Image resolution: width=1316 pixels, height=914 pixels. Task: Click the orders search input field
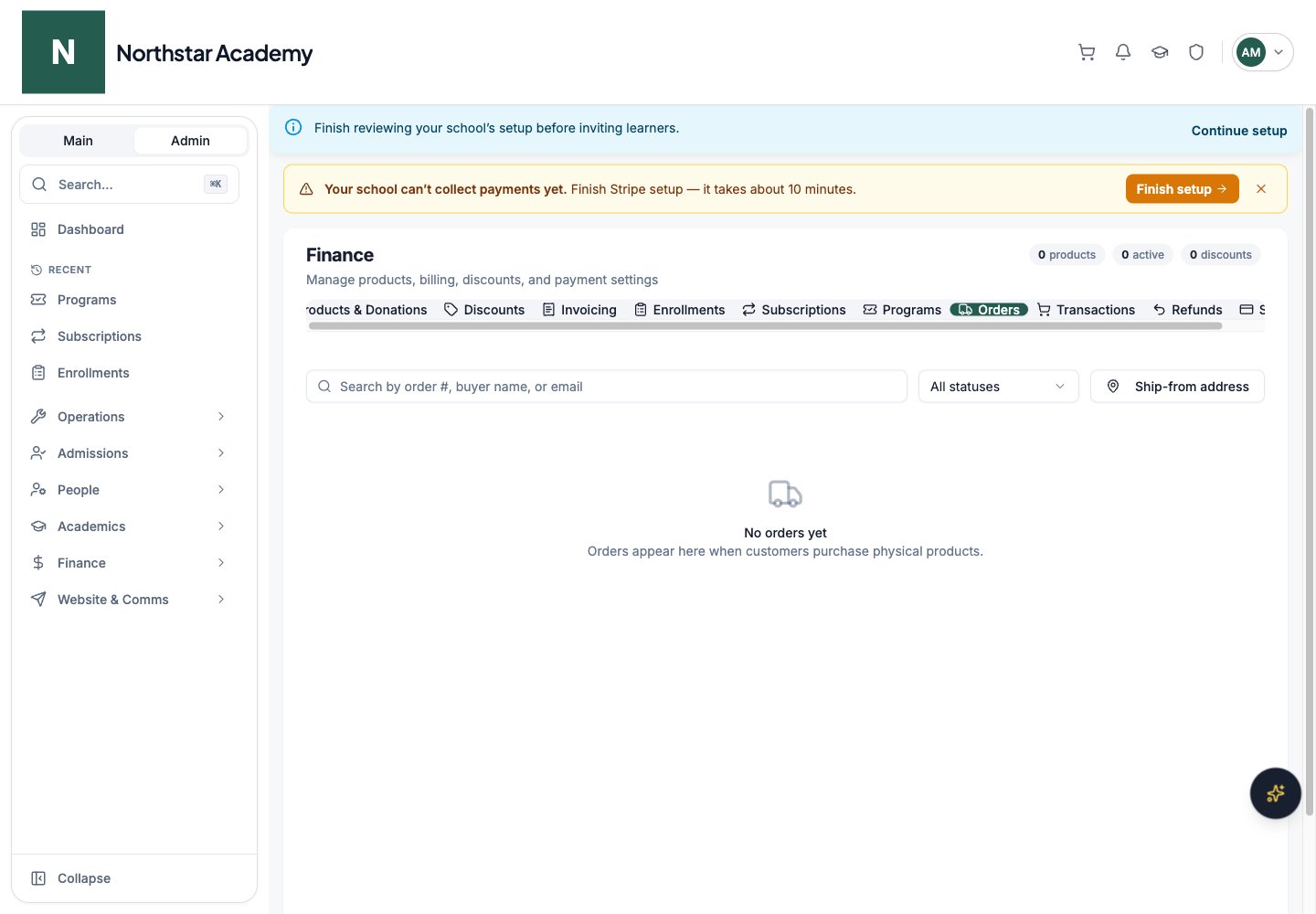(x=607, y=387)
